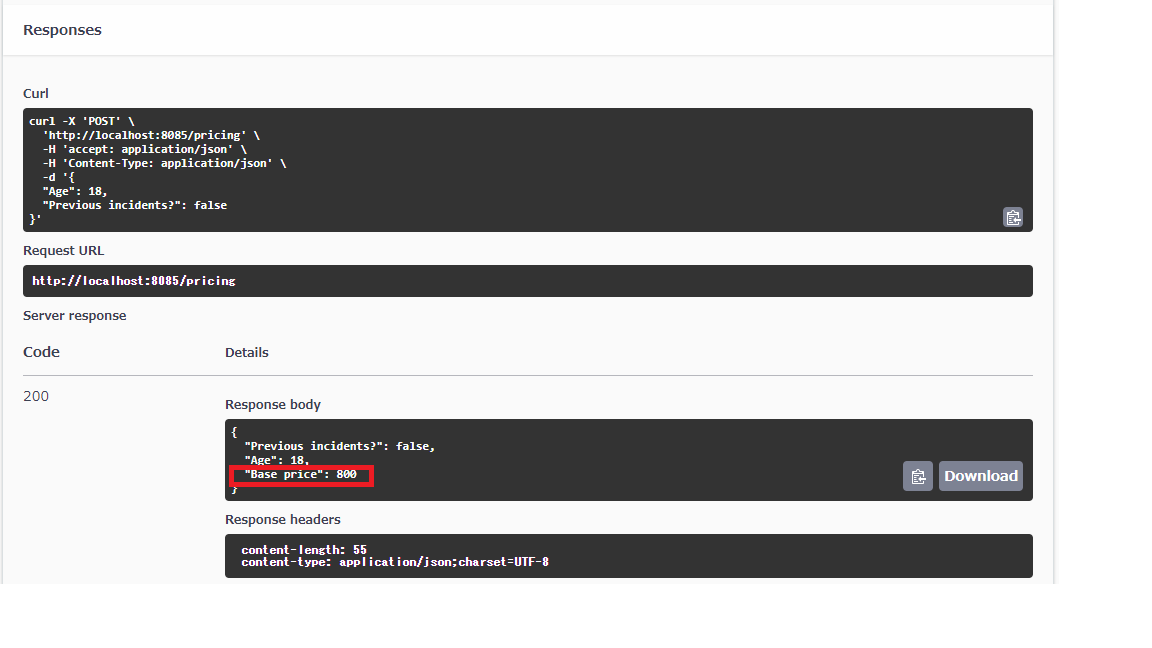
Task: Click the 'Details' column heading
Action: pos(247,353)
